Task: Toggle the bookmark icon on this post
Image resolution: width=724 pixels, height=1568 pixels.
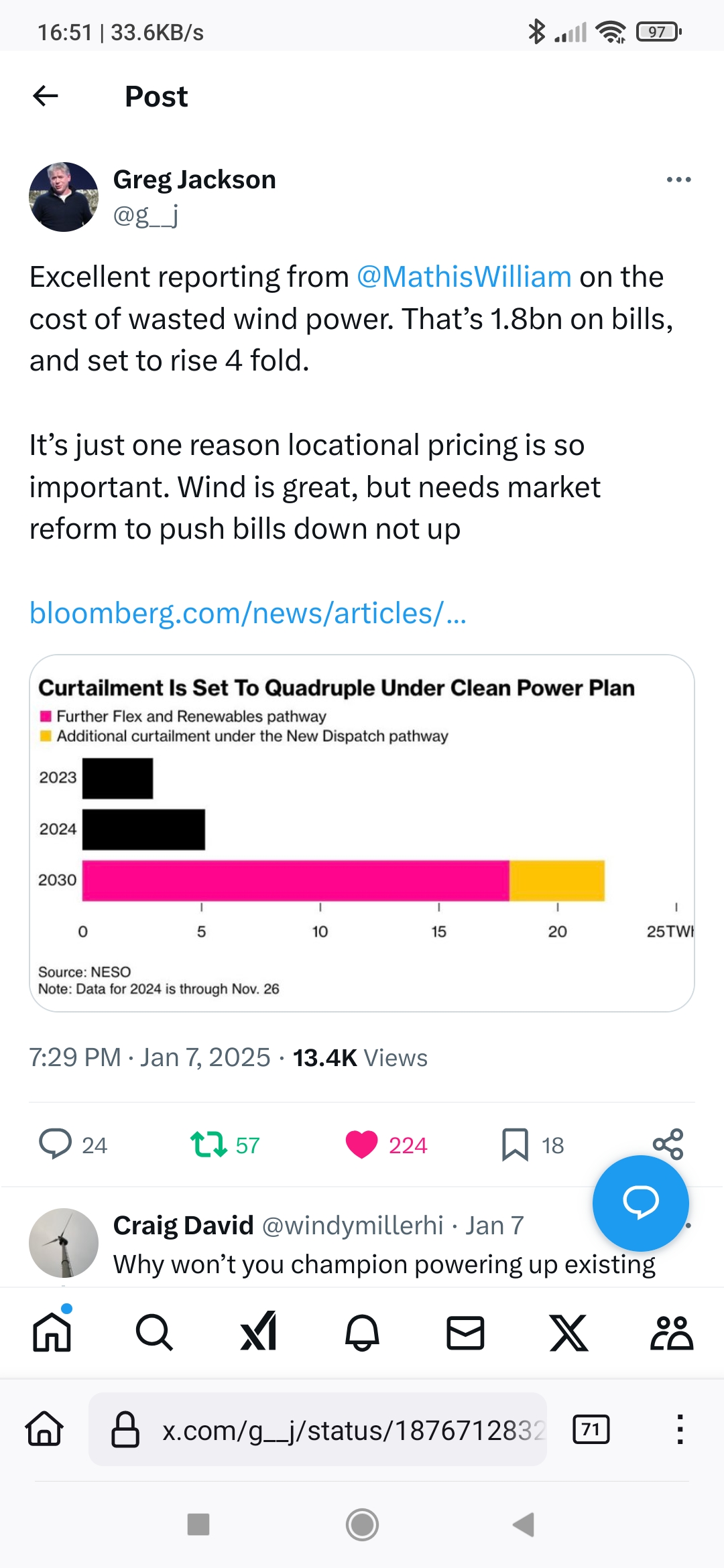Action: pos(515,1145)
